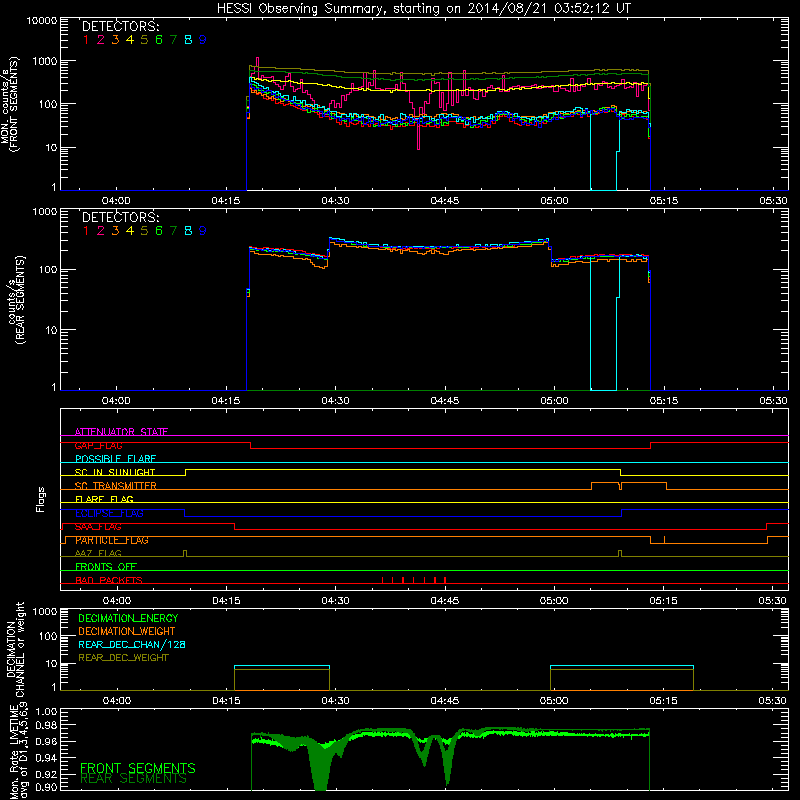Click the Mon. Rate LIVETIME axis title
The image size is (800, 800).
pyautogui.click(x=20, y=751)
